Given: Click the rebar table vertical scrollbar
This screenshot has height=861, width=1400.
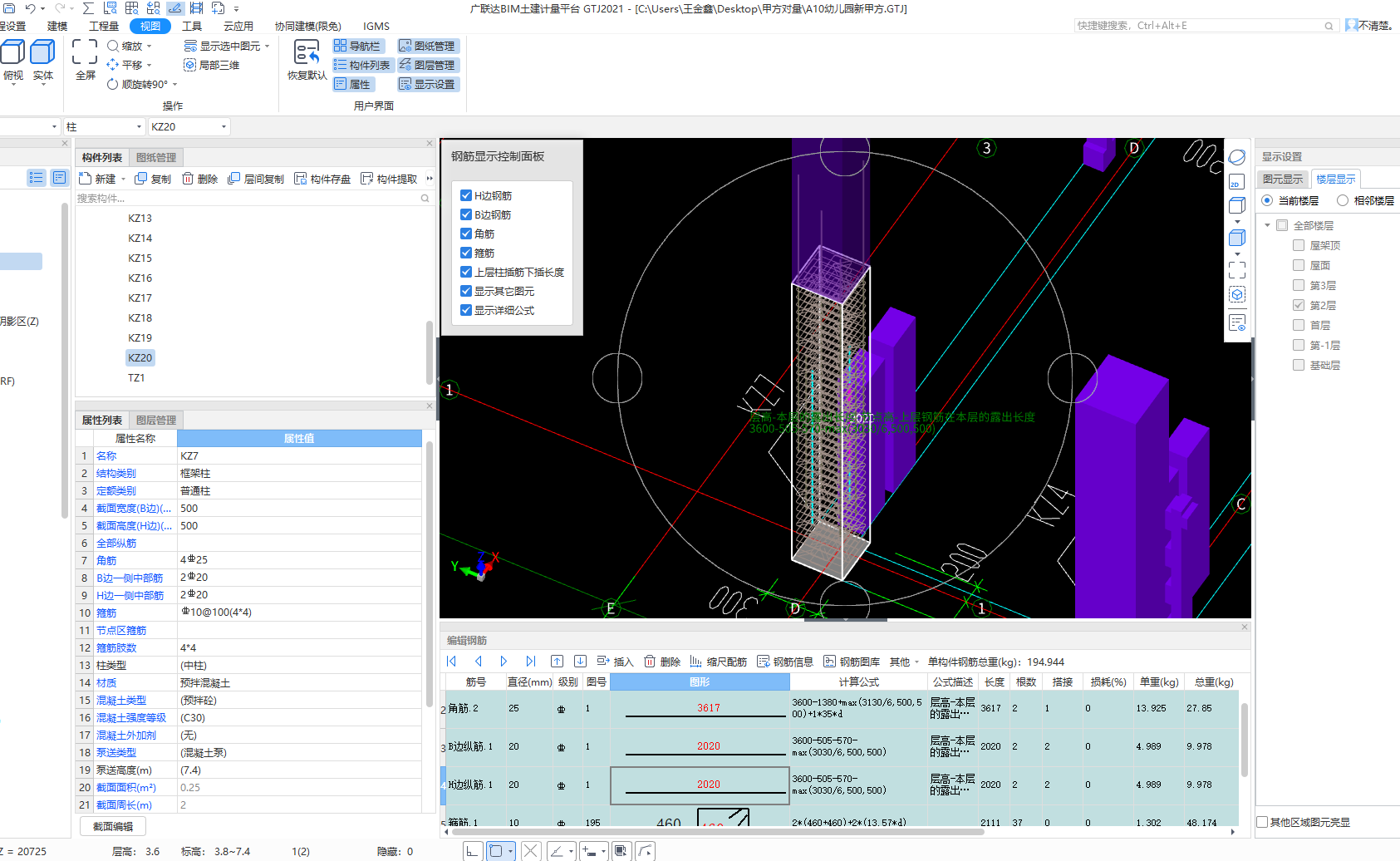Looking at the screenshot, I should [x=1245, y=740].
